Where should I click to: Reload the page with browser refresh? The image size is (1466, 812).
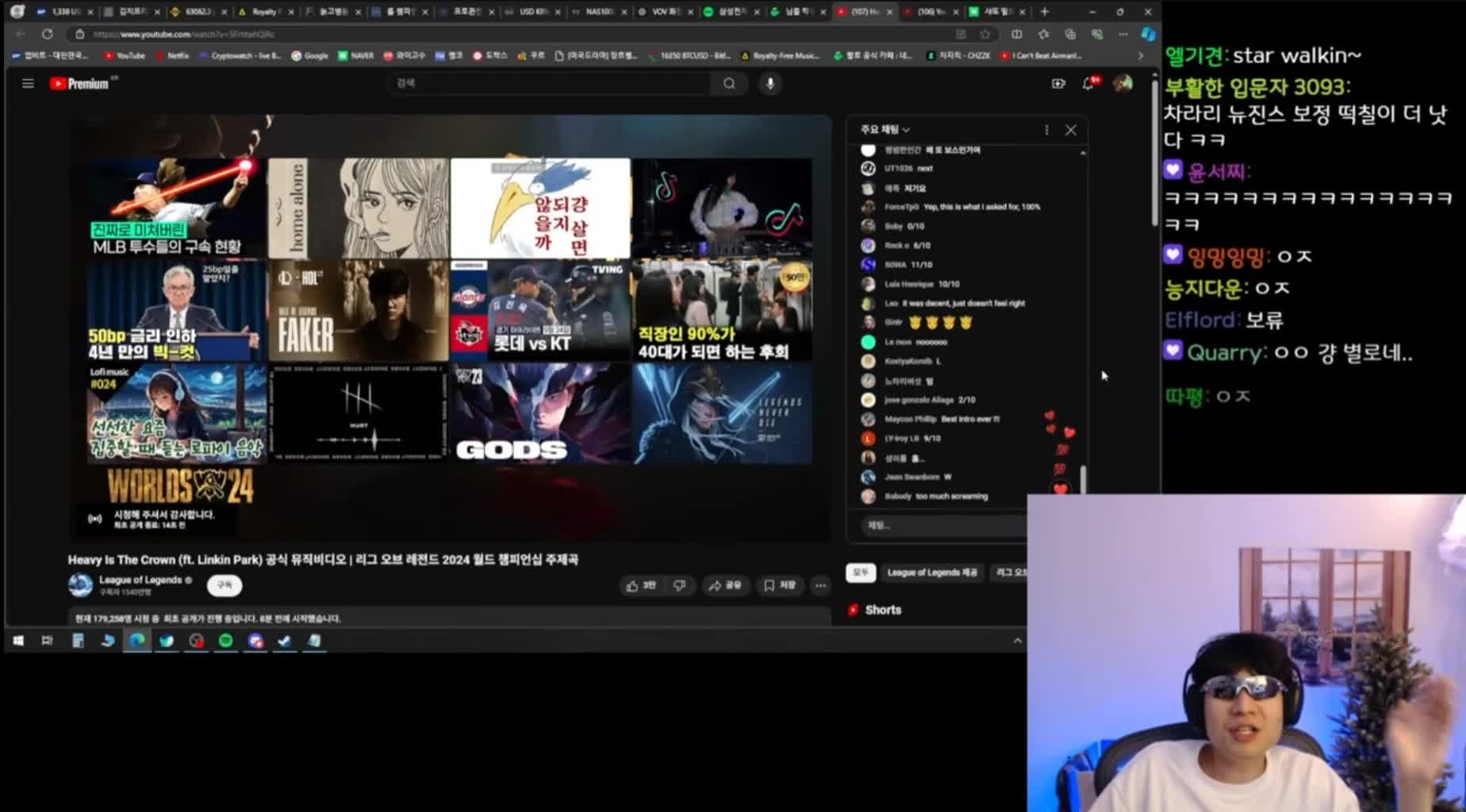(x=48, y=34)
